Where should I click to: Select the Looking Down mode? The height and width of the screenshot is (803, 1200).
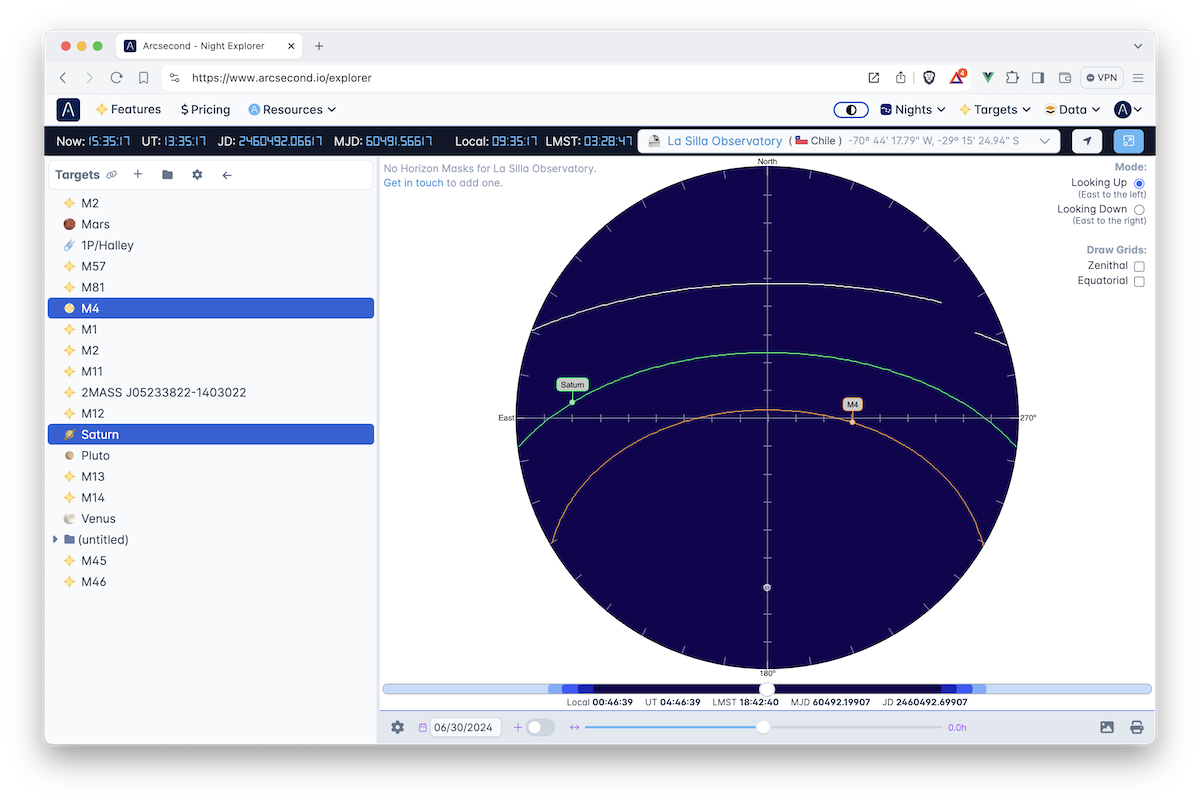pos(1139,210)
